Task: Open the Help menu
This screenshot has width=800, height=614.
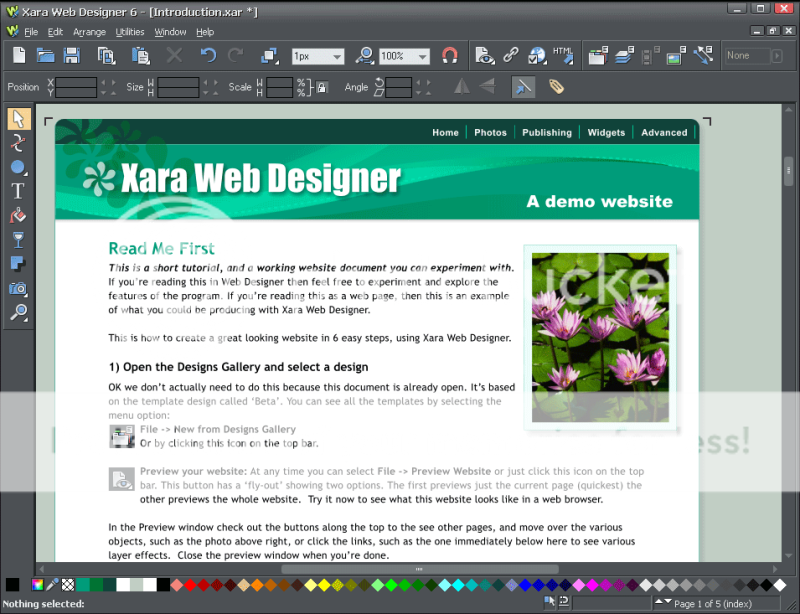Action: point(205,32)
